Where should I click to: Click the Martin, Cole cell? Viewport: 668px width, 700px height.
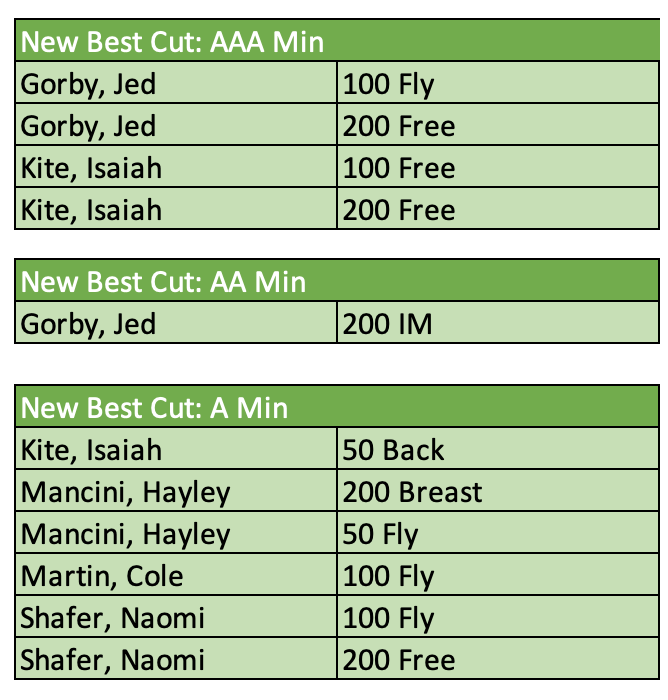(102, 576)
